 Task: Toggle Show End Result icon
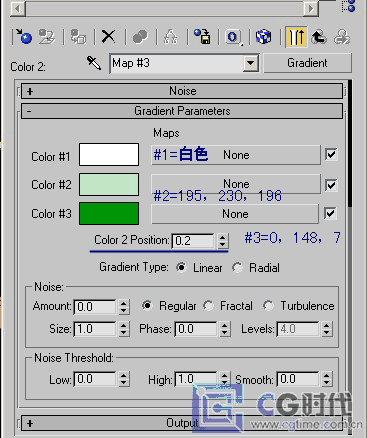click(296, 36)
